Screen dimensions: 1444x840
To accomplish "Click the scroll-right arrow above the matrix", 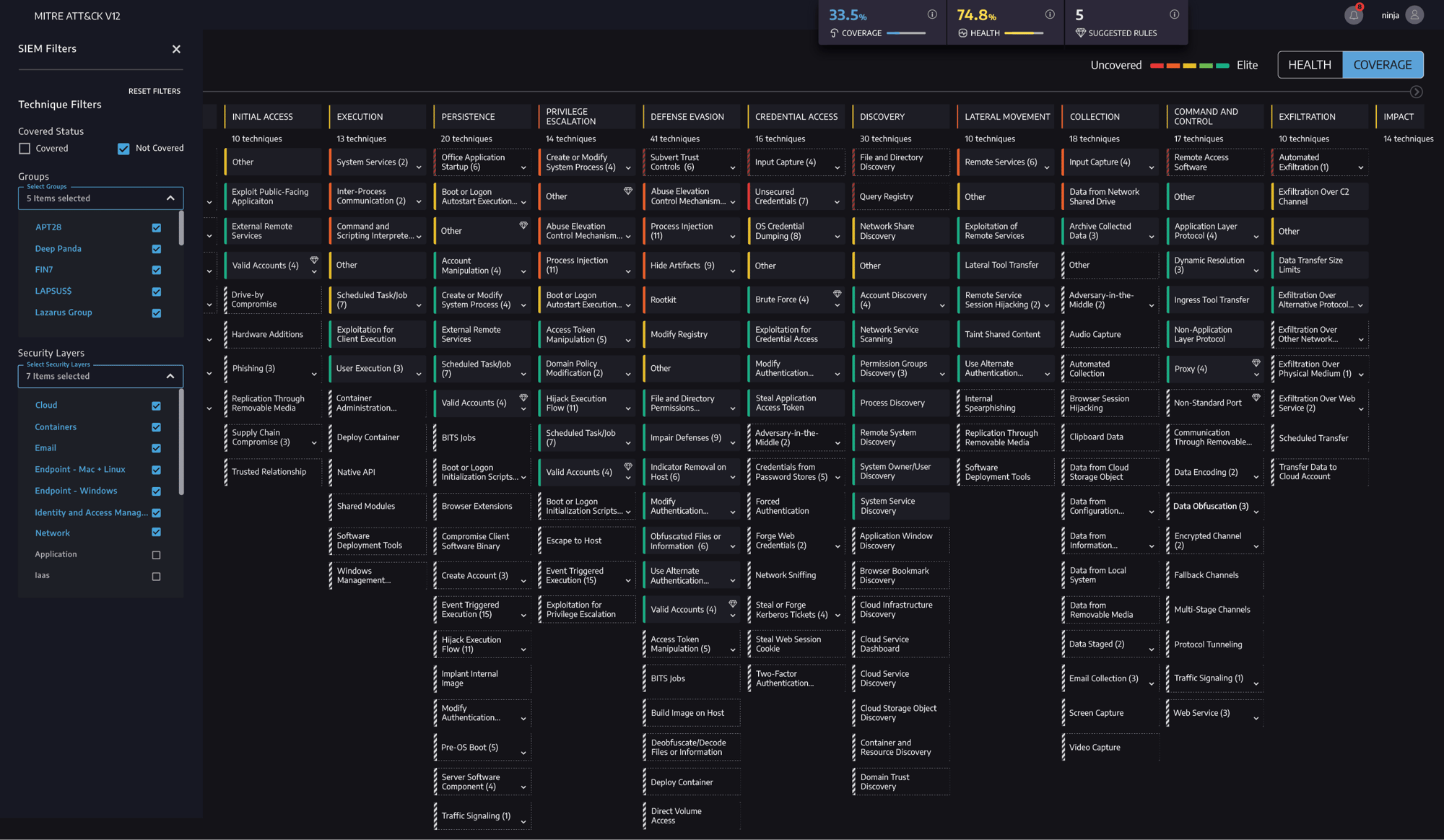I will pos(1417,92).
